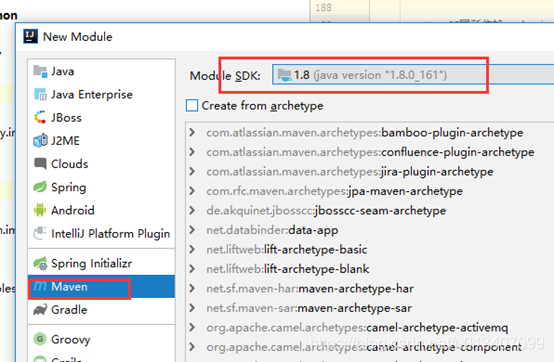Expand camel-archetype-component entry
Screen dimensions: 554x362
[192, 347]
